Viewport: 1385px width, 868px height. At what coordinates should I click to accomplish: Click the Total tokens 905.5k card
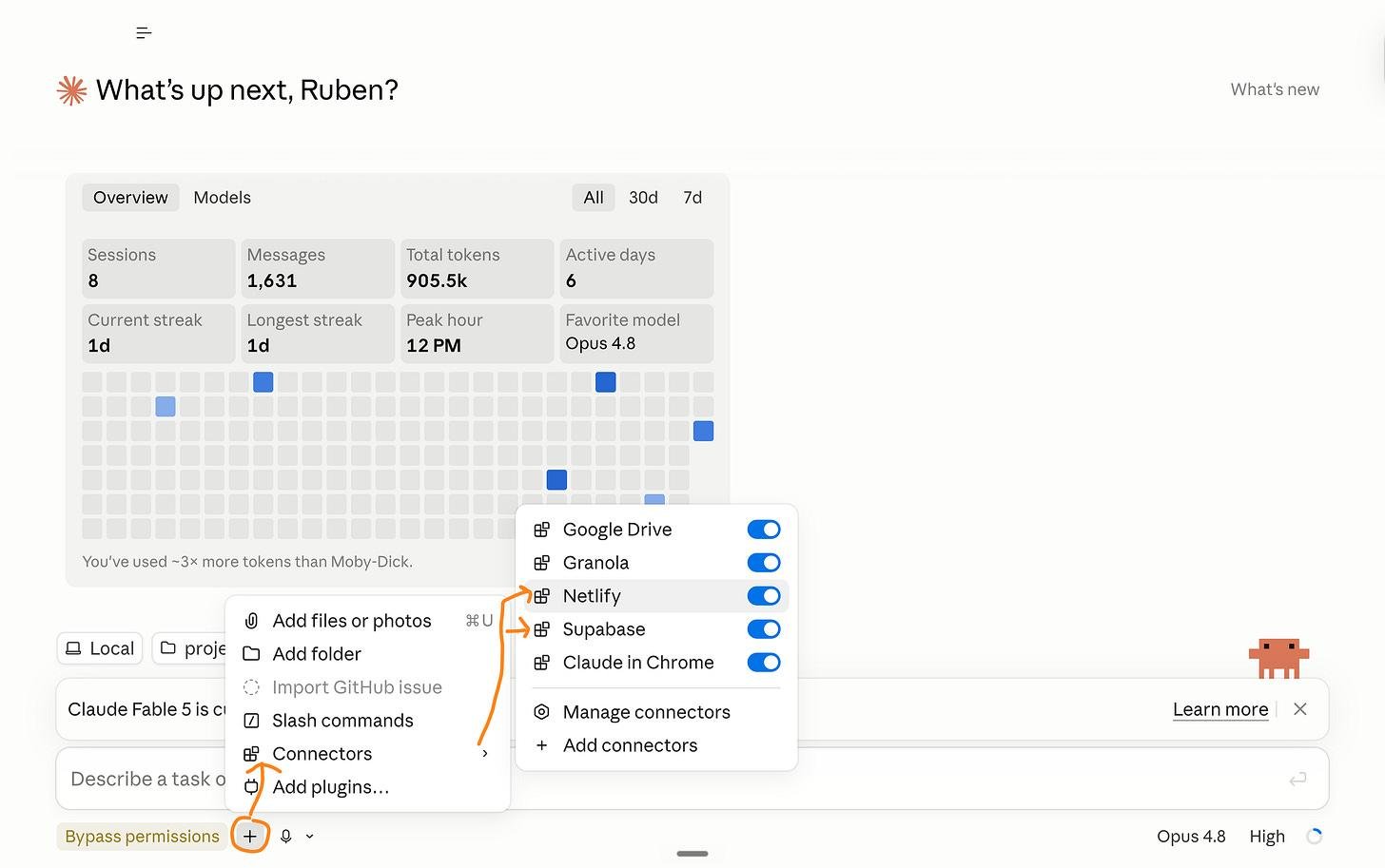pos(478,268)
